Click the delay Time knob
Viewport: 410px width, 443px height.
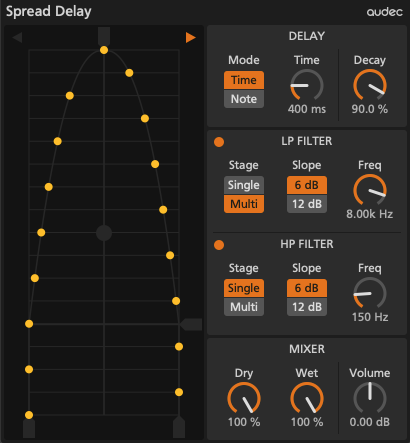307,86
